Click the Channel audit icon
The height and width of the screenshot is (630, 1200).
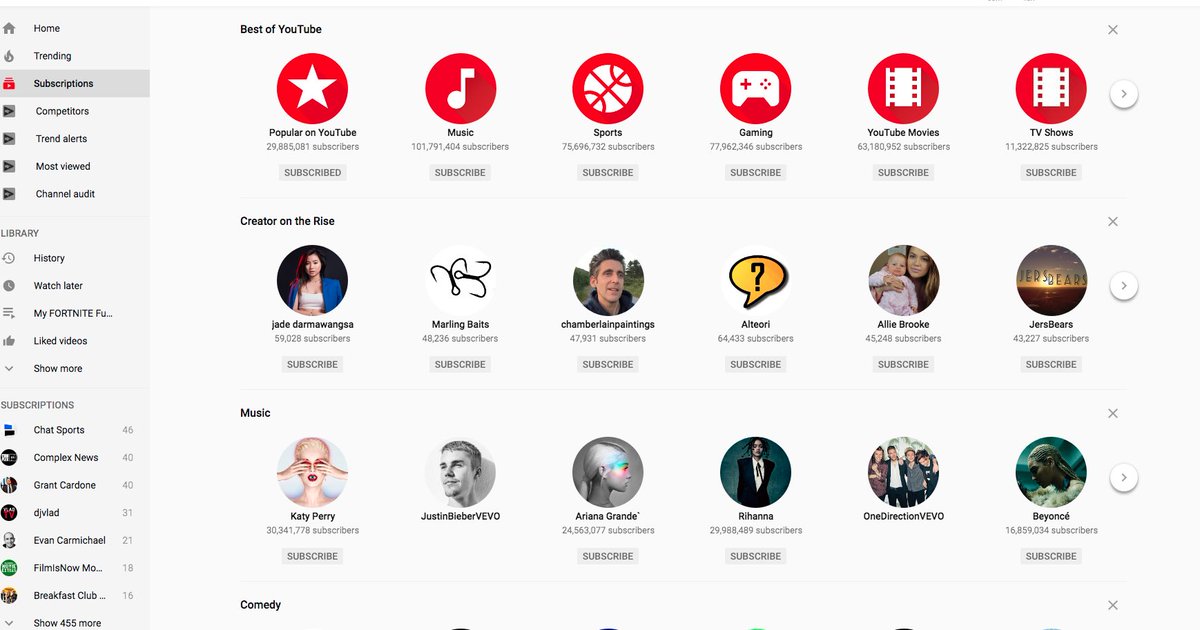(x=9, y=194)
